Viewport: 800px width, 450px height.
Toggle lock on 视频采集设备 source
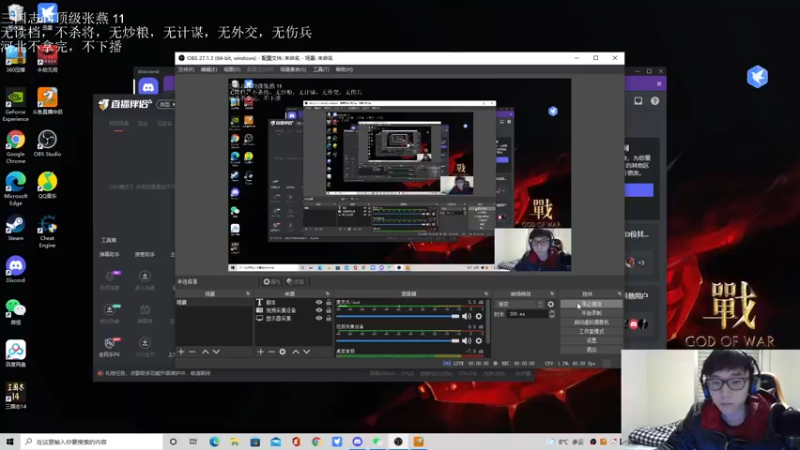coord(329,310)
